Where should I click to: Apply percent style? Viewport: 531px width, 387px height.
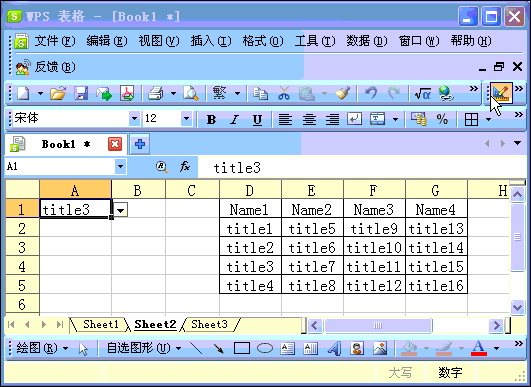442,119
